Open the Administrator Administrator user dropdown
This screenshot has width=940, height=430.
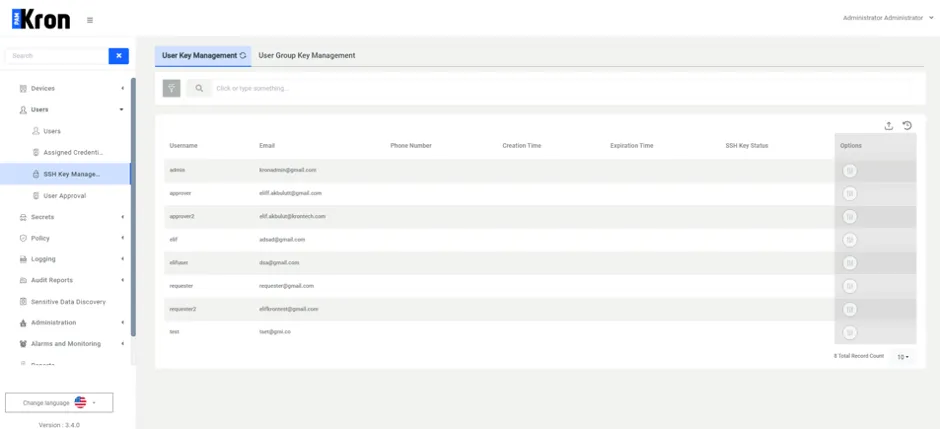click(888, 18)
